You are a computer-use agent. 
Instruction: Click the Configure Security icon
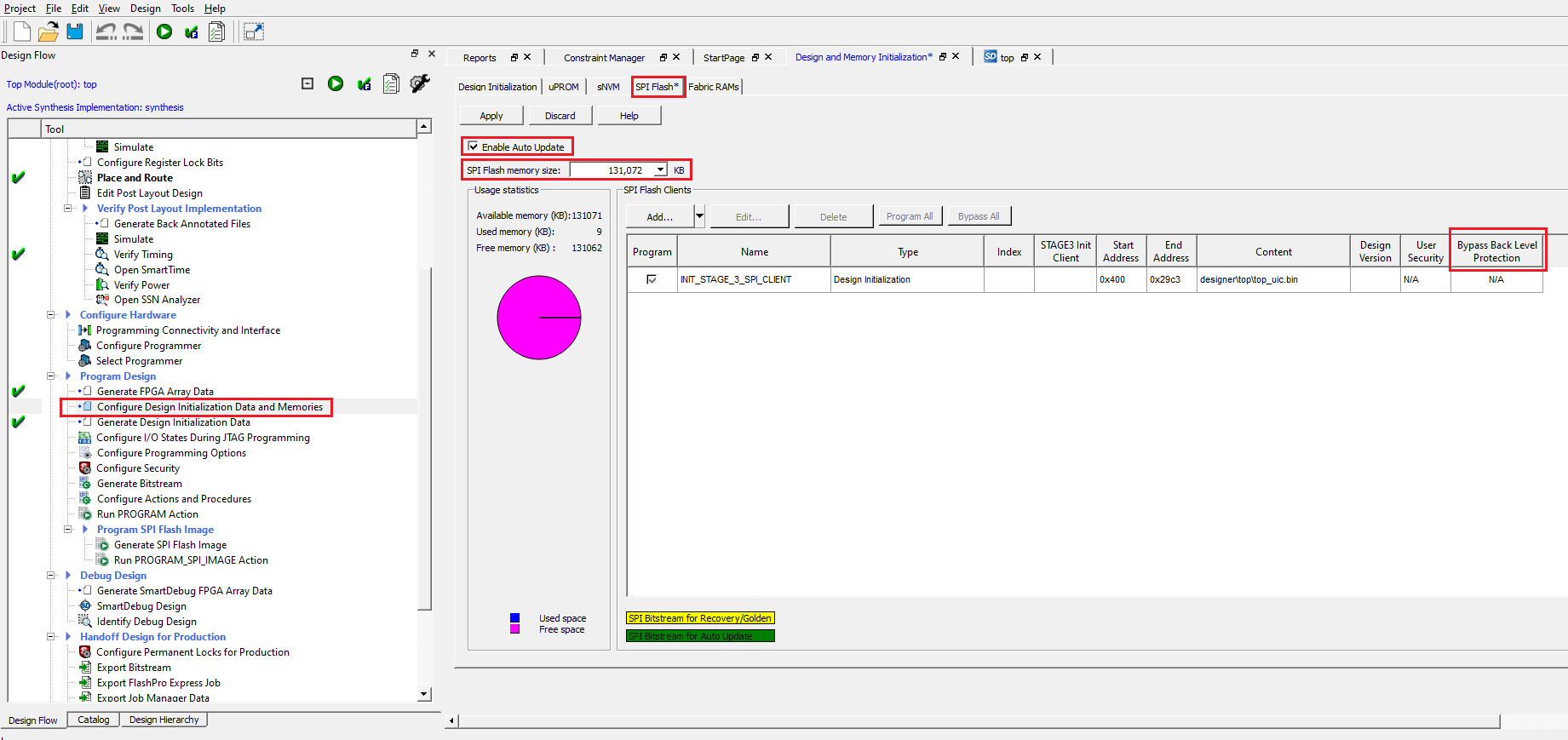[x=85, y=468]
